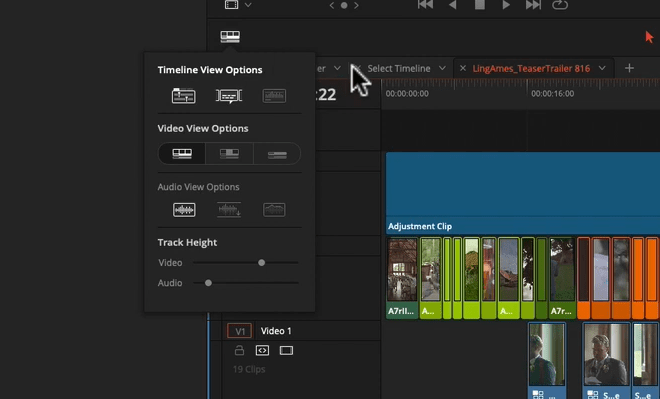Expand LingAmes_TeaserTrailer 816 tab dropdown
660x399 pixels.
602,68
